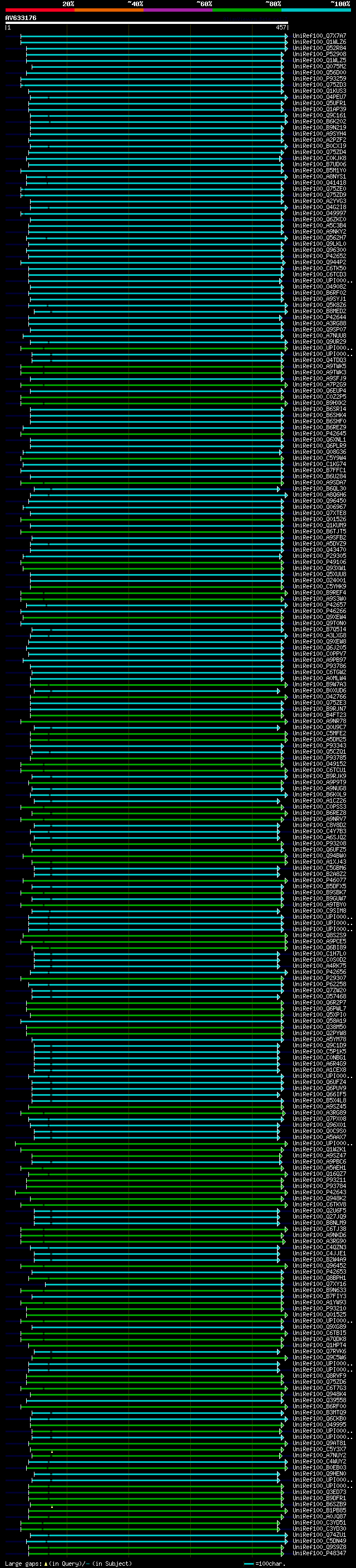Click the alignment bar for UniRef100_B6K202

(x=158, y=121)
